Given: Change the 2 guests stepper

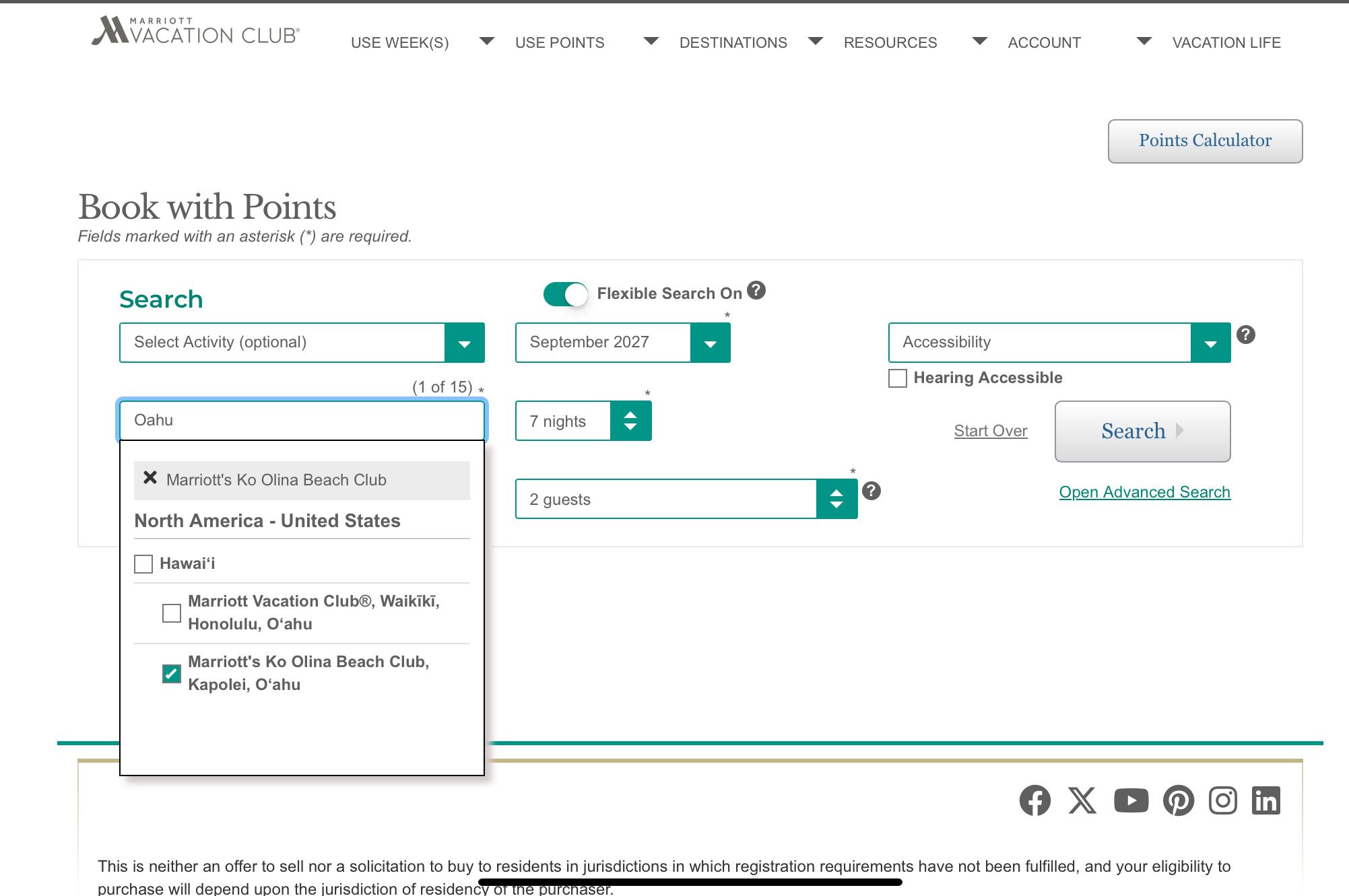Looking at the screenshot, I should (836, 499).
